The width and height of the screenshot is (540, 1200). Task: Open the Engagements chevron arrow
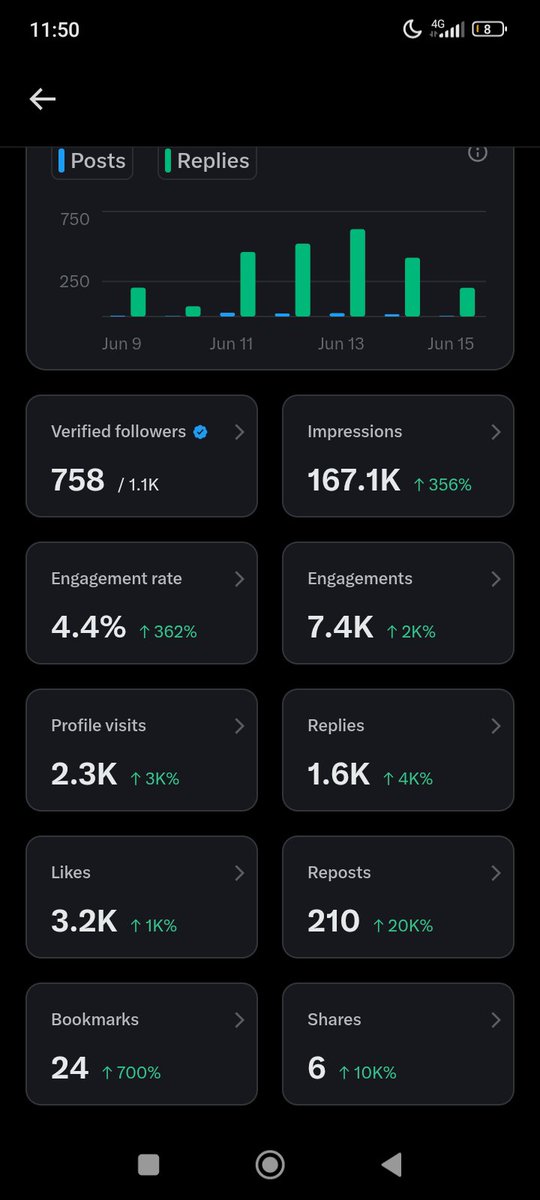point(496,579)
